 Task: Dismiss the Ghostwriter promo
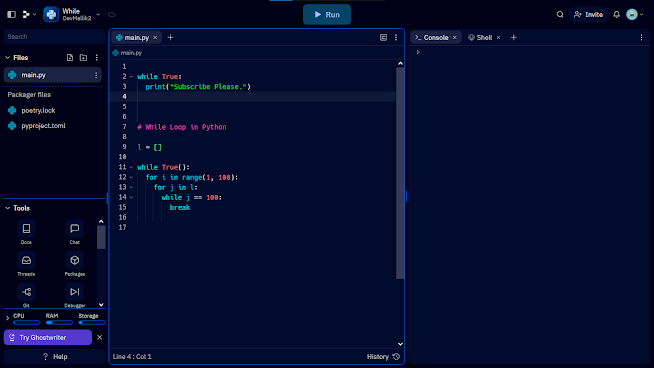(x=99, y=338)
